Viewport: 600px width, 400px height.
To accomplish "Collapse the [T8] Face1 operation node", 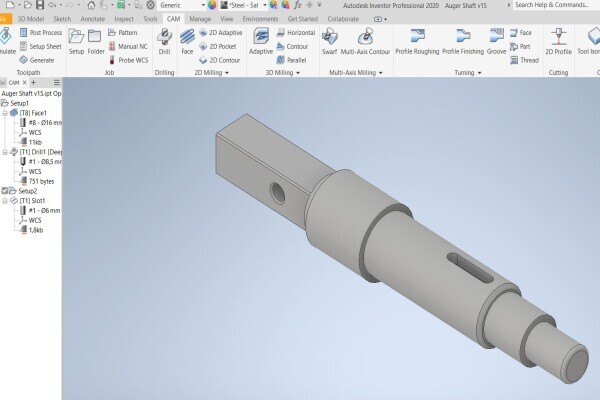I will (x=5, y=113).
